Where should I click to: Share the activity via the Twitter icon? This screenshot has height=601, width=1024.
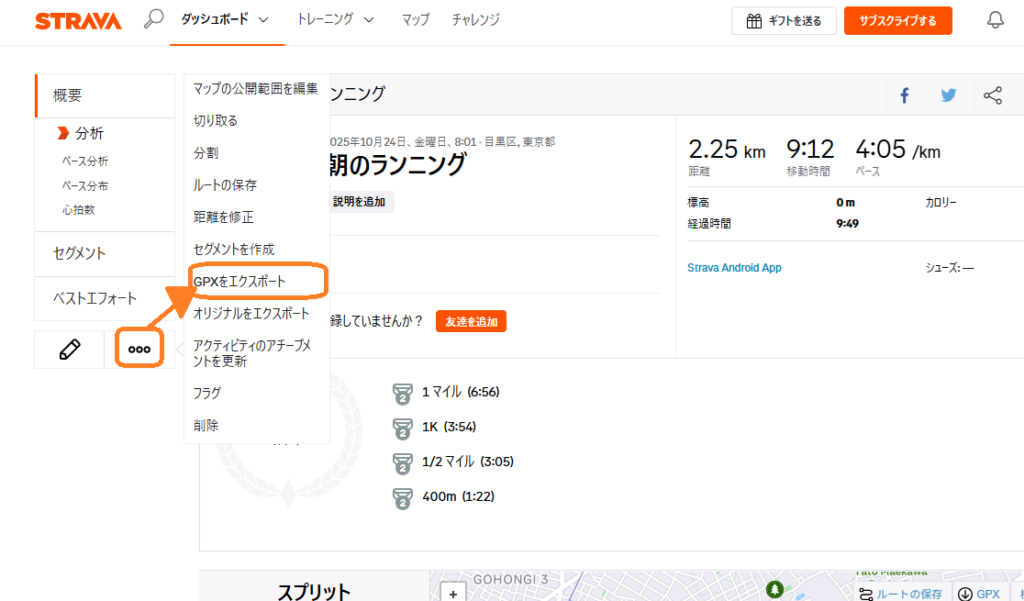948,94
